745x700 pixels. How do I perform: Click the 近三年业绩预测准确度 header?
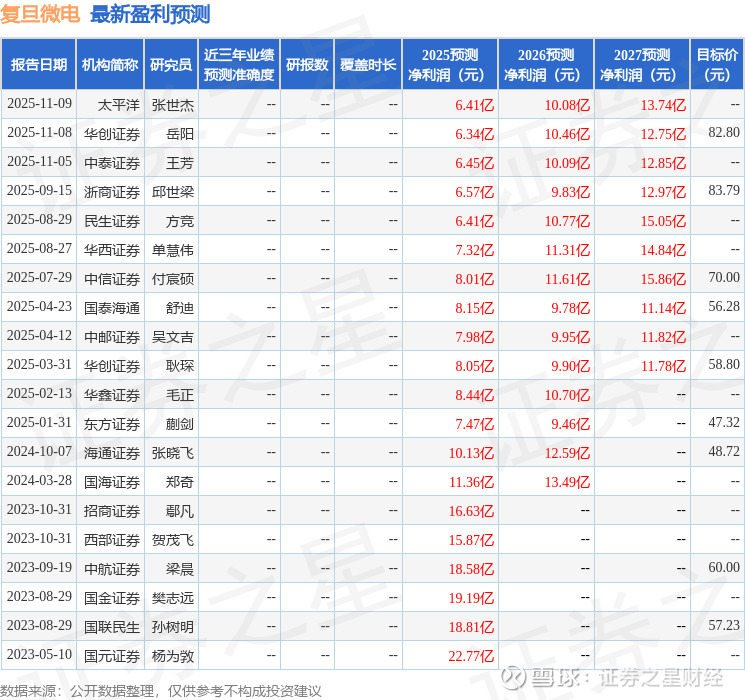point(239,65)
